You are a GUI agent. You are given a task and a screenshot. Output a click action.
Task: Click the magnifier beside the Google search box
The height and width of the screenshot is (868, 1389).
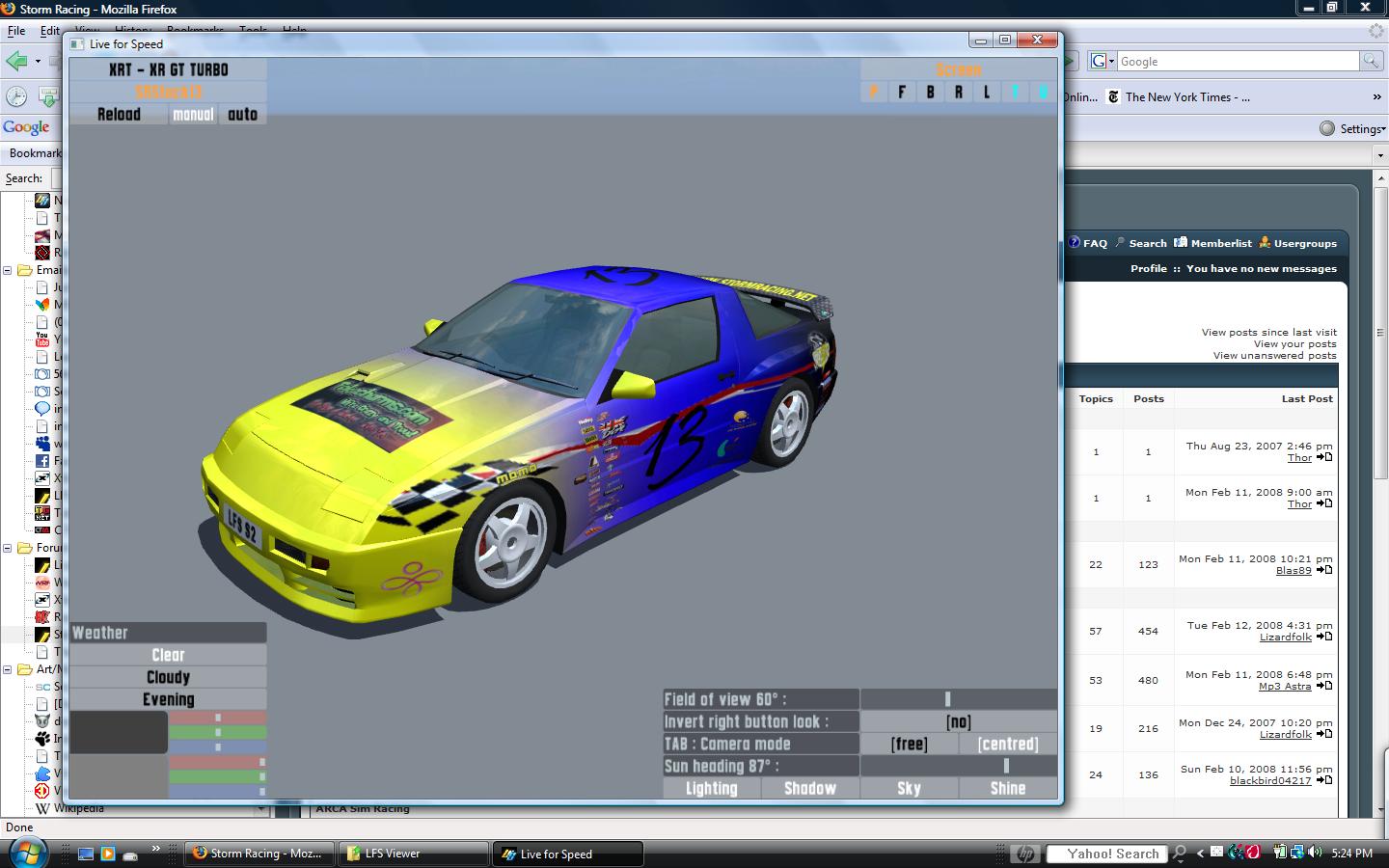click(1371, 61)
